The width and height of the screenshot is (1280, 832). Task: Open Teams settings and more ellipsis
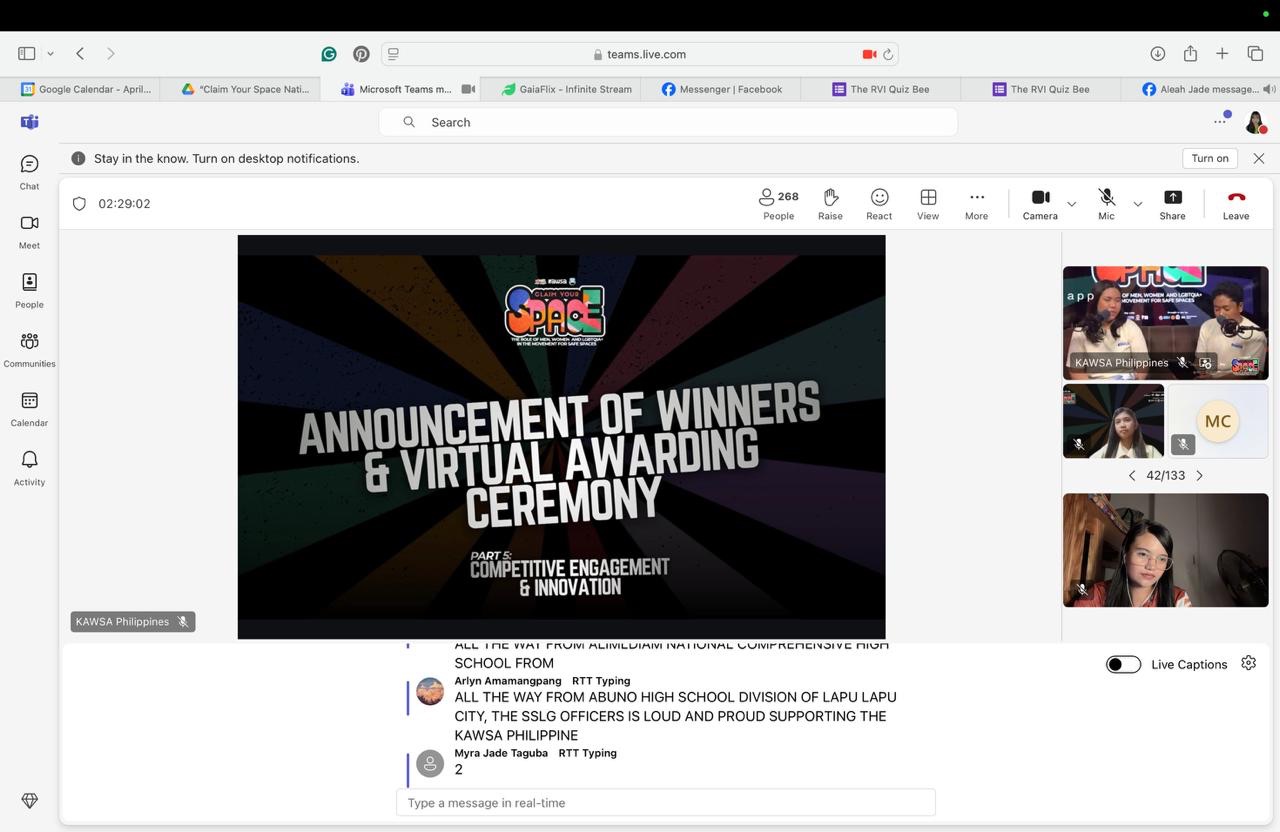point(1220,122)
